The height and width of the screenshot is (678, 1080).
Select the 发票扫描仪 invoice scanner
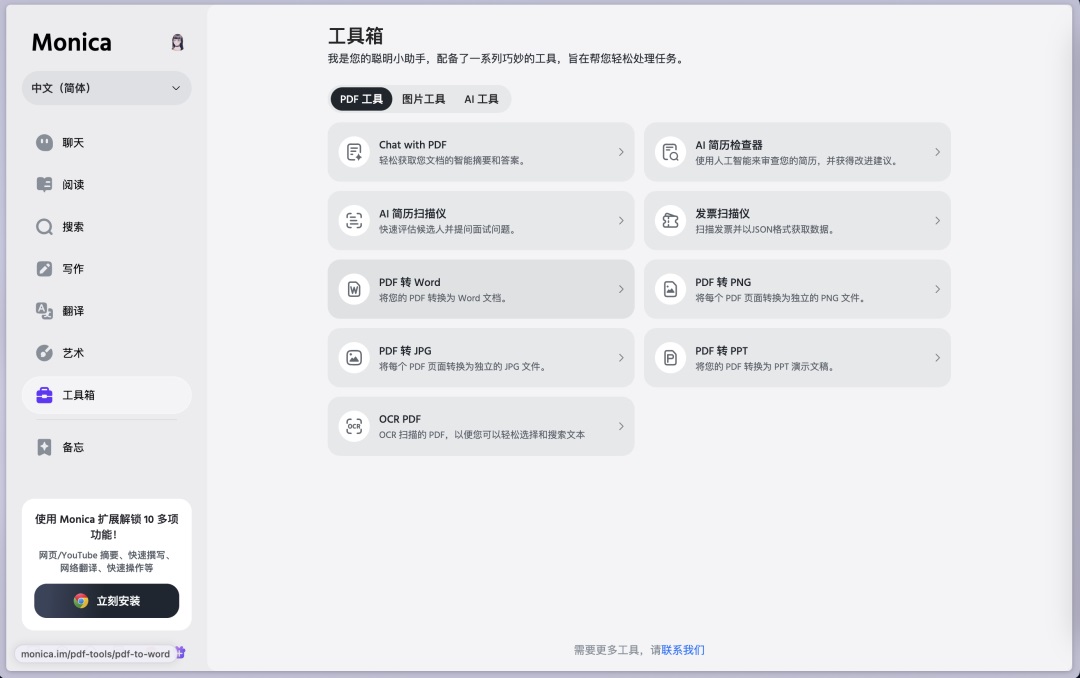pyautogui.click(x=797, y=220)
